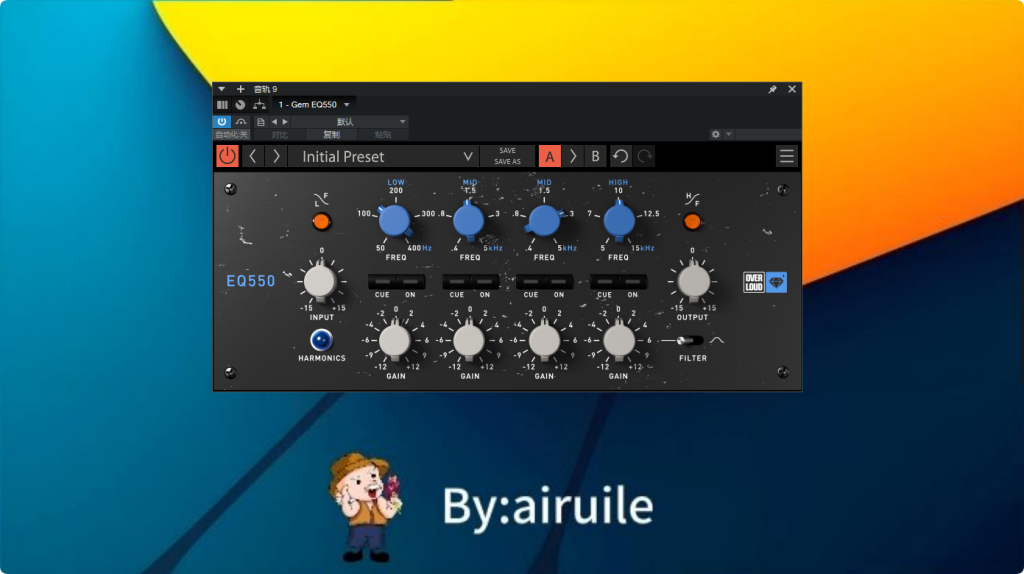Image resolution: width=1024 pixels, height=574 pixels.
Task: Toggle the blue host bypass power button
Action: pyautogui.click(x=222, y=121)
